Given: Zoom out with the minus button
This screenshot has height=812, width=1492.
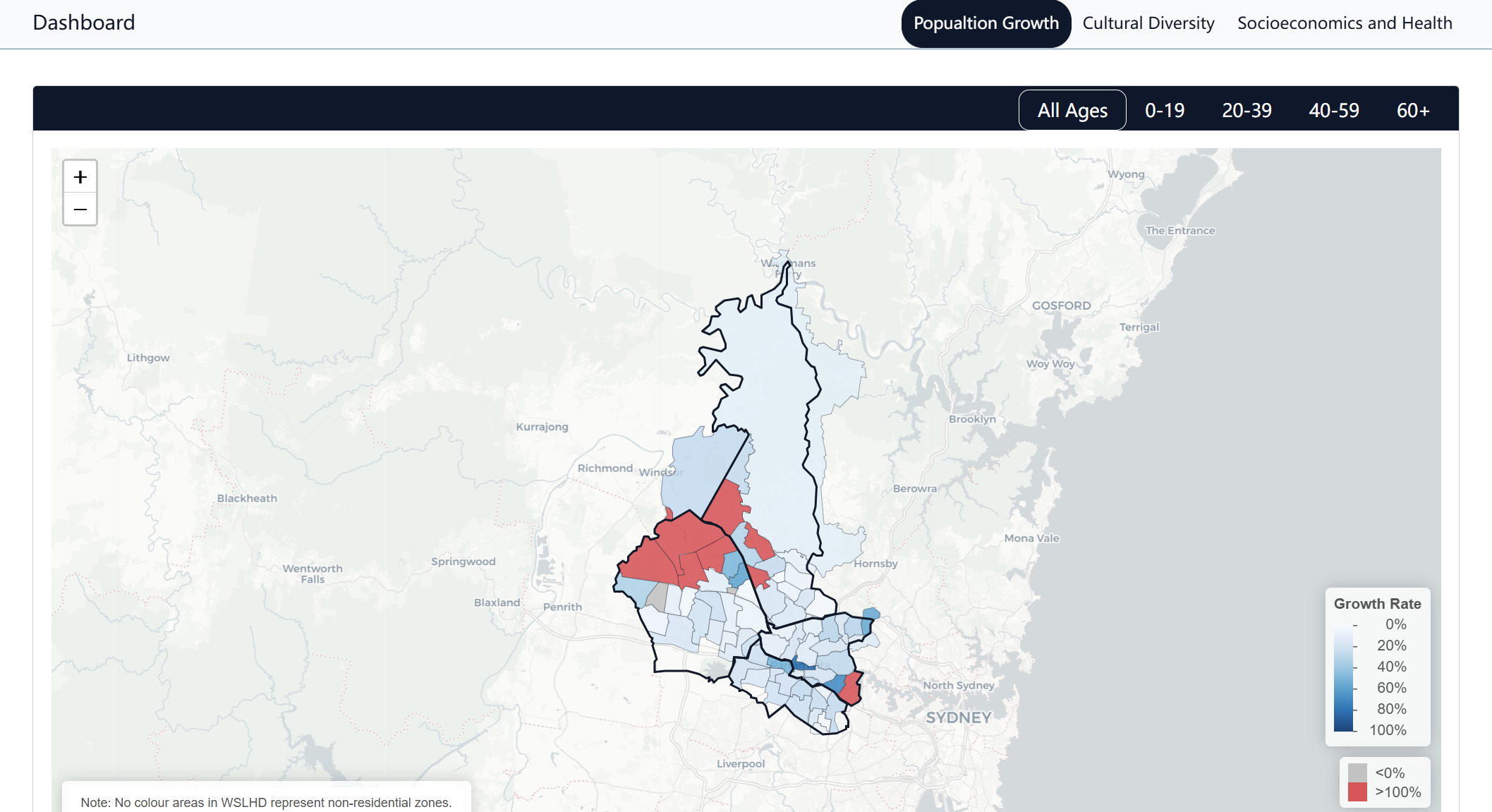Looking at the screenshot, I should [80, 210].
